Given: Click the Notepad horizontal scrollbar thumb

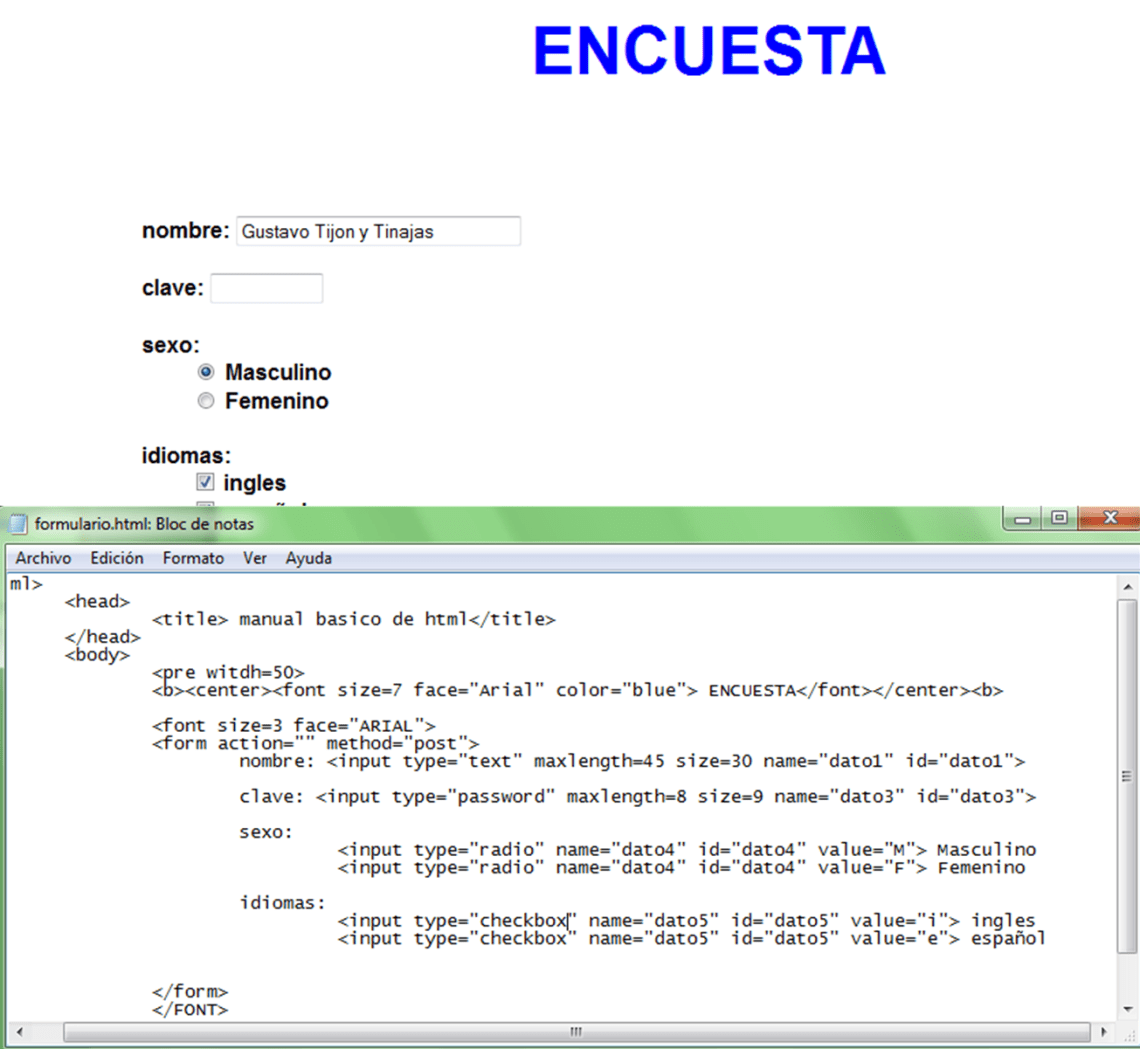Looking at the screenshot, I should [x=575, y=1031].
